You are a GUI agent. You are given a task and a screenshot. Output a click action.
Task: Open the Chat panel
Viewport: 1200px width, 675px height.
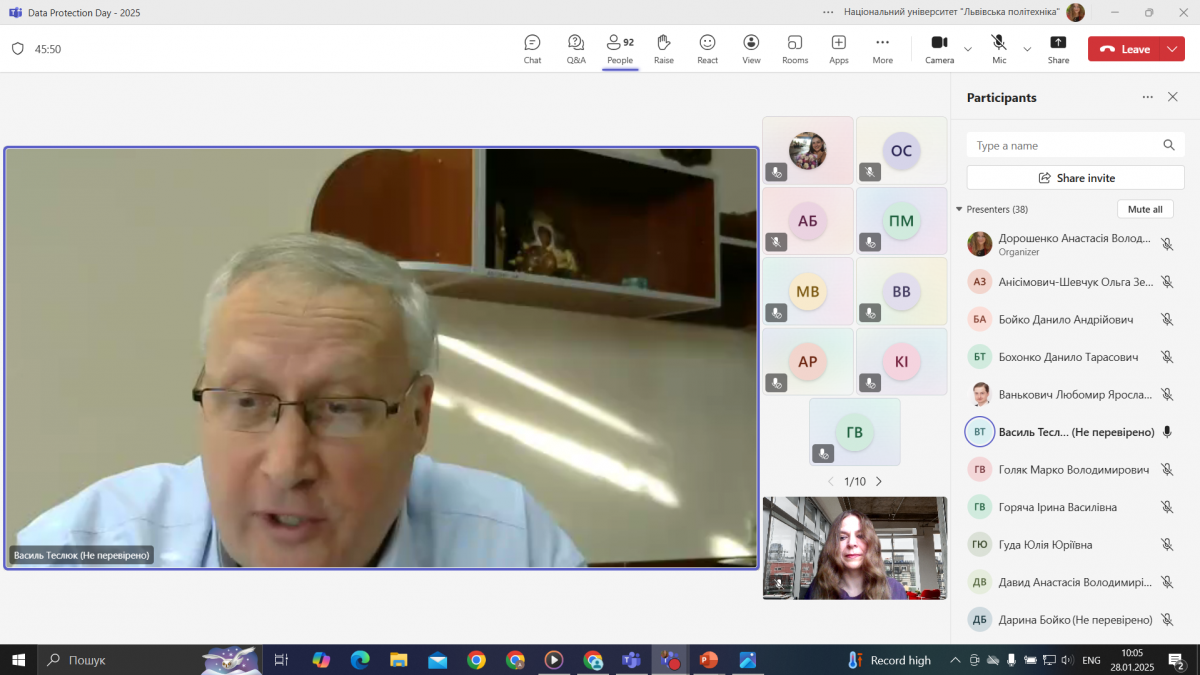tap(532, 48)
